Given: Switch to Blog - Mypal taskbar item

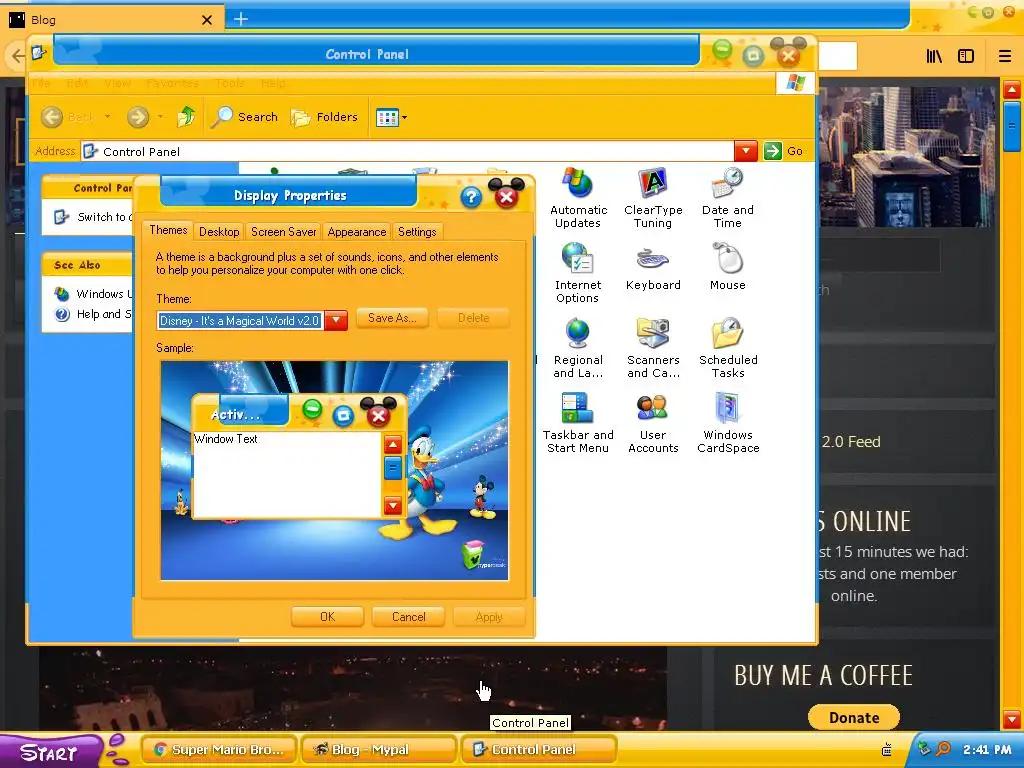Looking at the screenshot, I should click(x=379, y=750).
